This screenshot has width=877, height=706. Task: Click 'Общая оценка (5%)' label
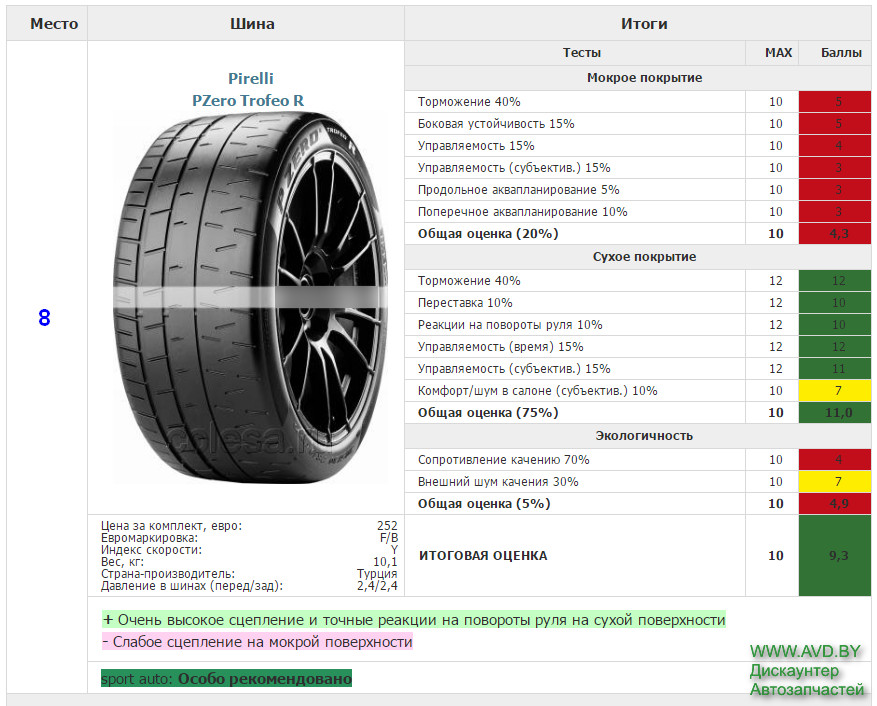[x=484, y=504]
